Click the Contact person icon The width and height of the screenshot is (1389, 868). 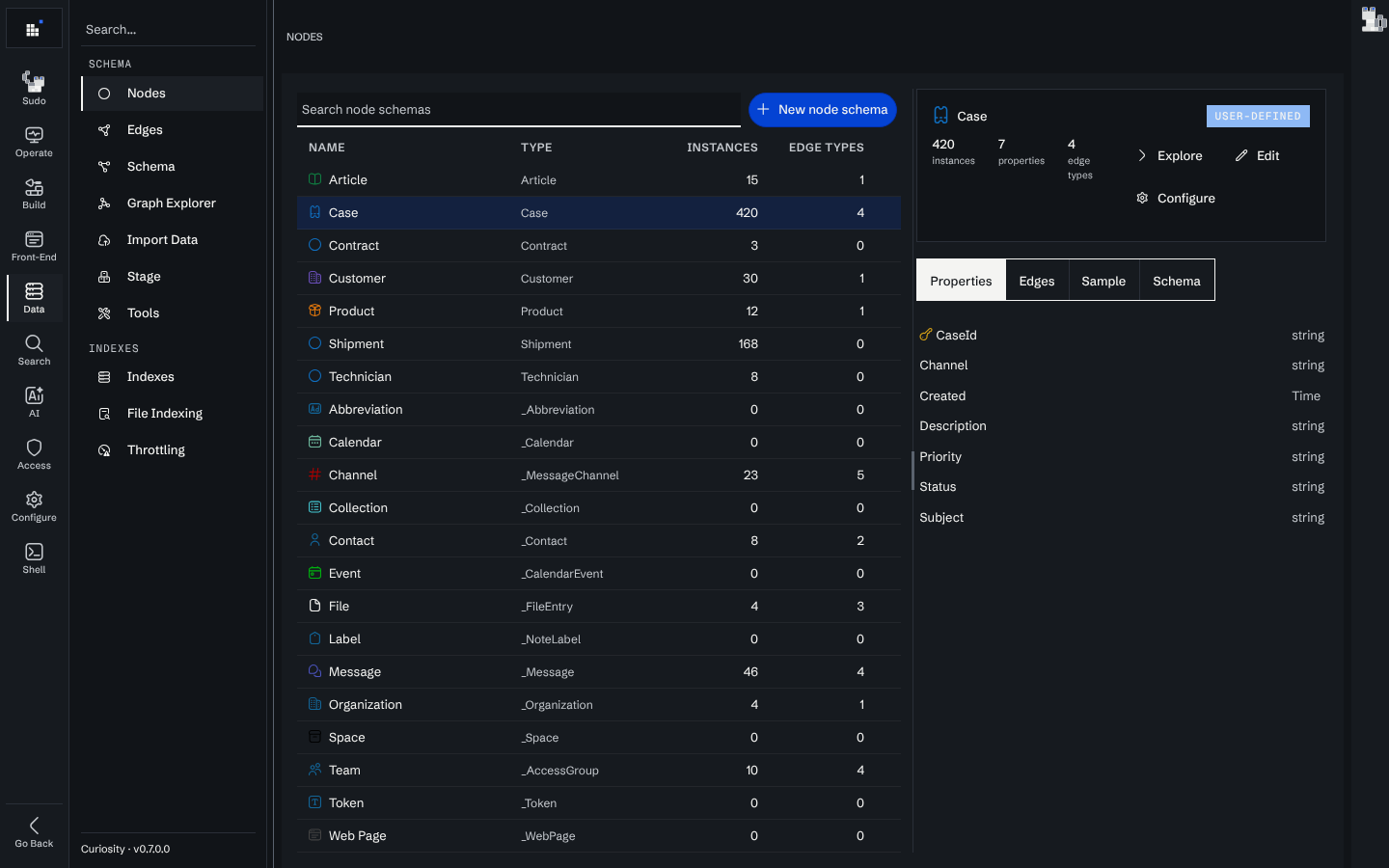click(314, 540)
